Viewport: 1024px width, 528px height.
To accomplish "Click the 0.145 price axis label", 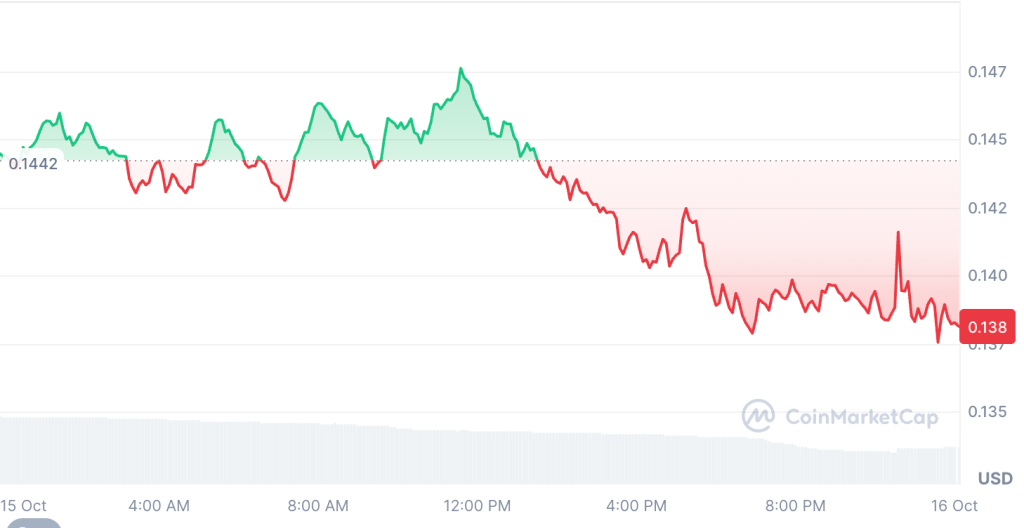I will (x=987, y=139).
